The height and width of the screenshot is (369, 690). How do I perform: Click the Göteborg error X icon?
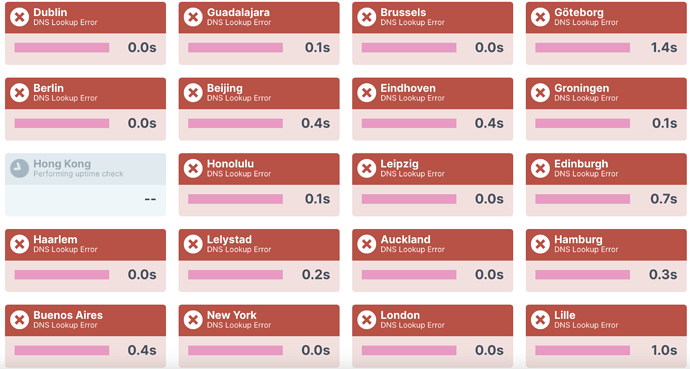(x=540, y=17)
